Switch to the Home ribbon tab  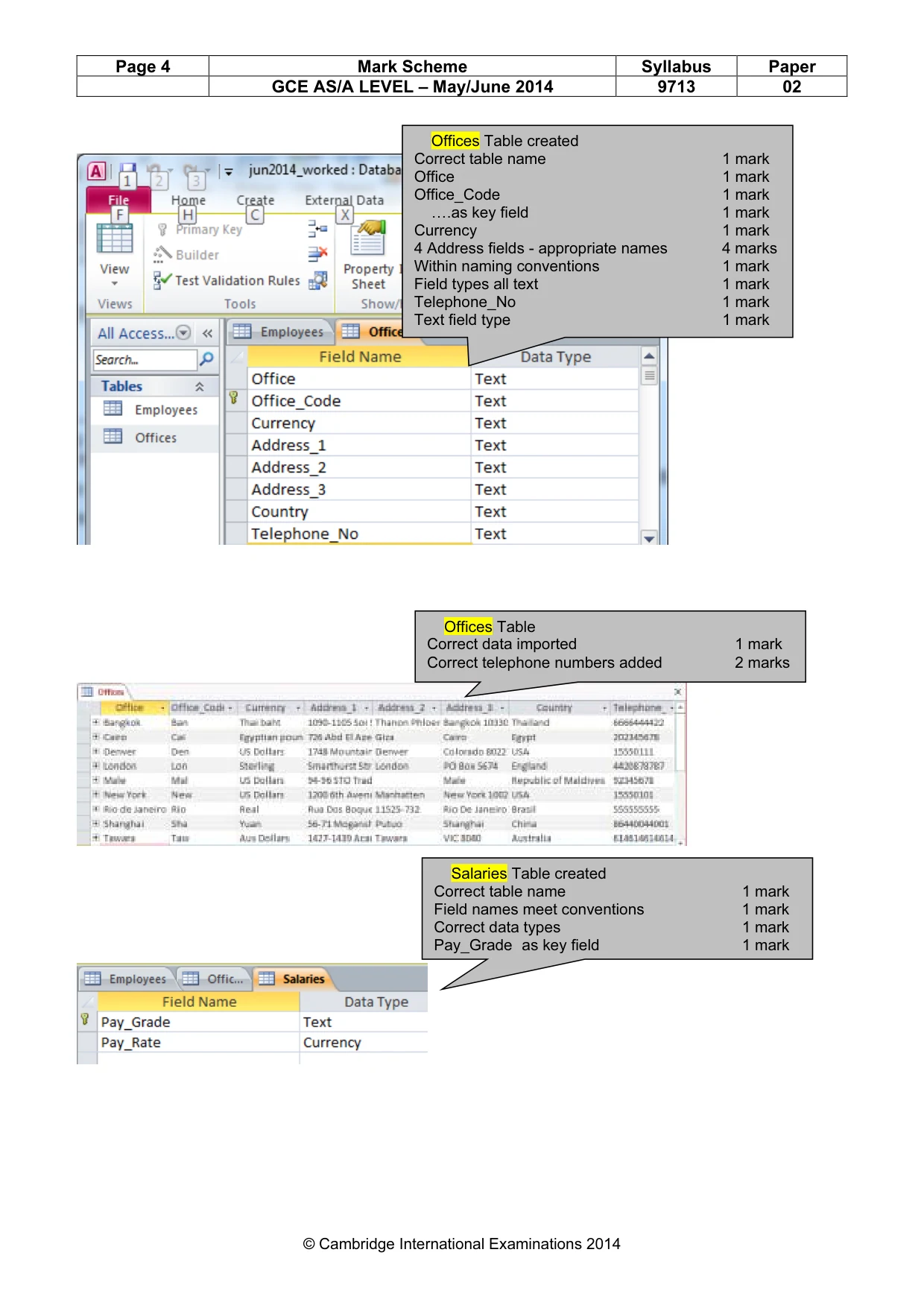click(x=189, y=200)
